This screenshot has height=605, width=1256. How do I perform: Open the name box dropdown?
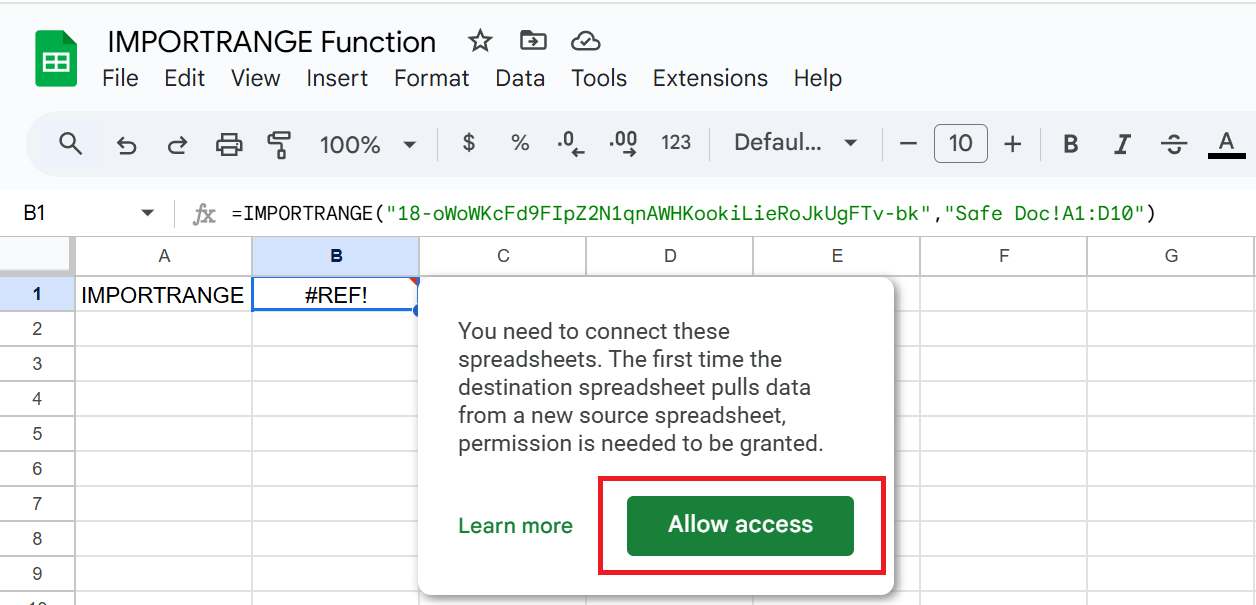tap(146, 213)
